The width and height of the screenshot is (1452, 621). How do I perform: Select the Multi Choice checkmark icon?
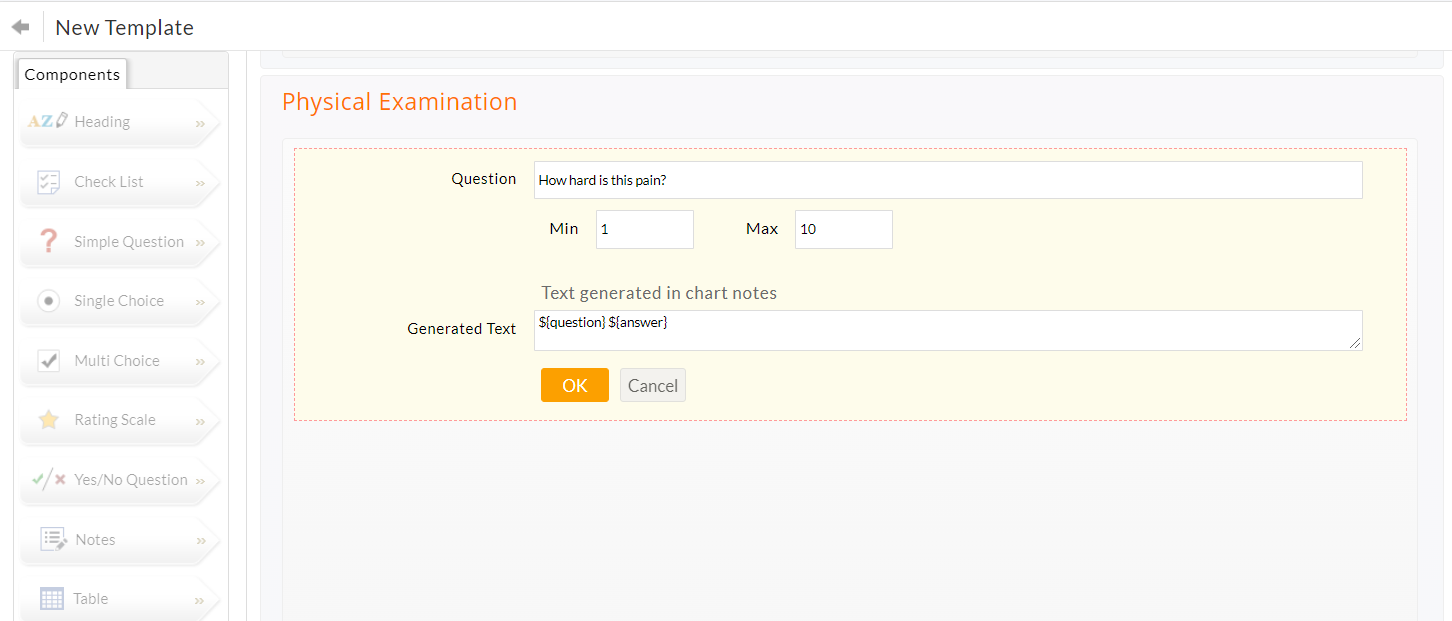(48, 360)
